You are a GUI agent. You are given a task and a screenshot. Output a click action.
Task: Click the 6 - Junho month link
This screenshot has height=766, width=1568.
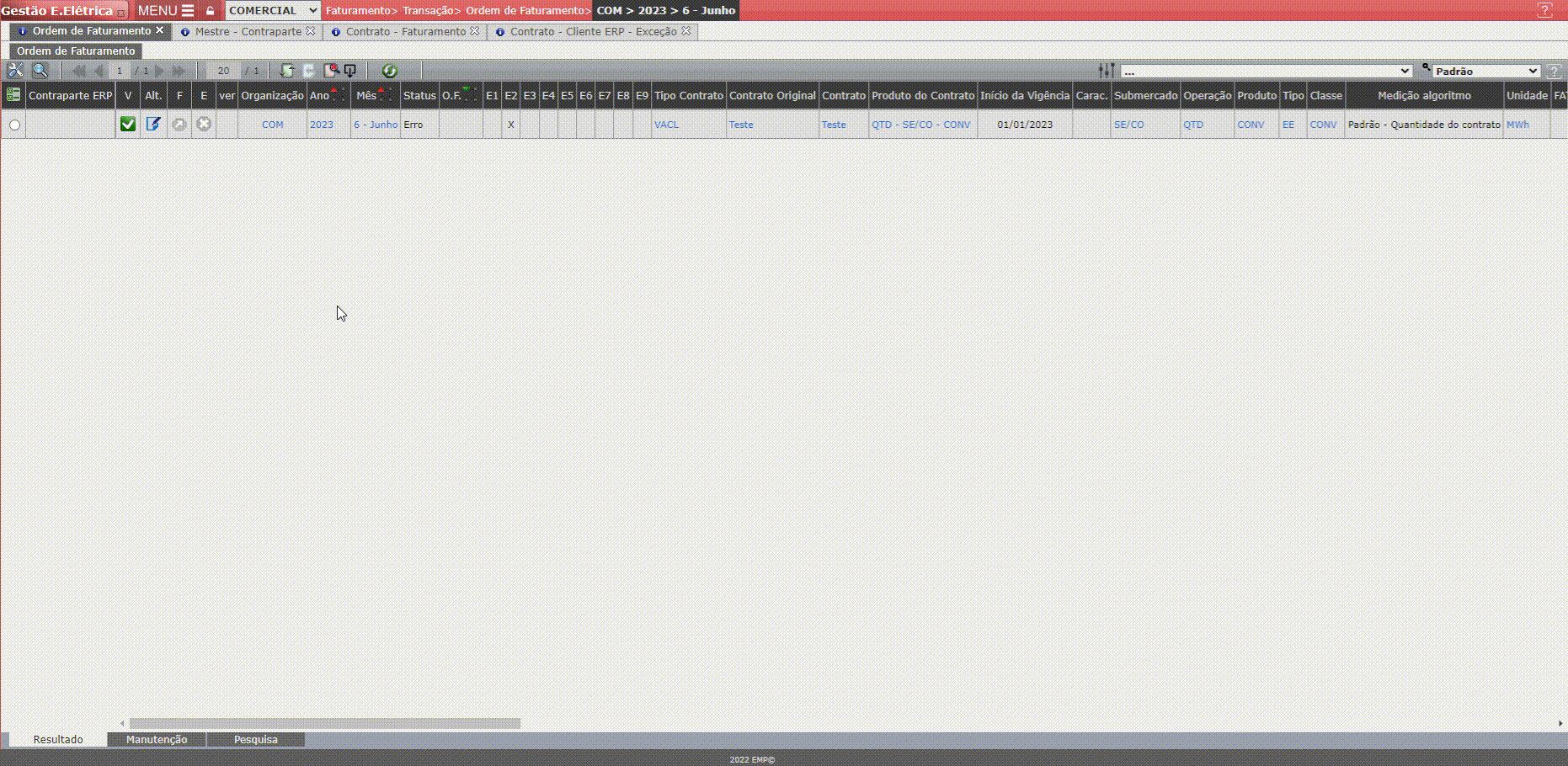click(376, 125)
